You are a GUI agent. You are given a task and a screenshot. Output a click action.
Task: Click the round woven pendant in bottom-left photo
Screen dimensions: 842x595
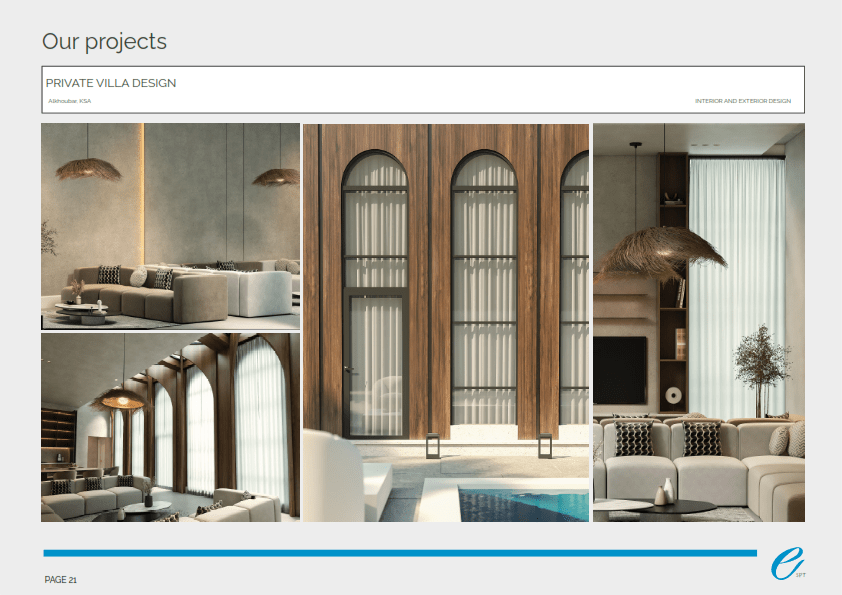pos(119,400)
